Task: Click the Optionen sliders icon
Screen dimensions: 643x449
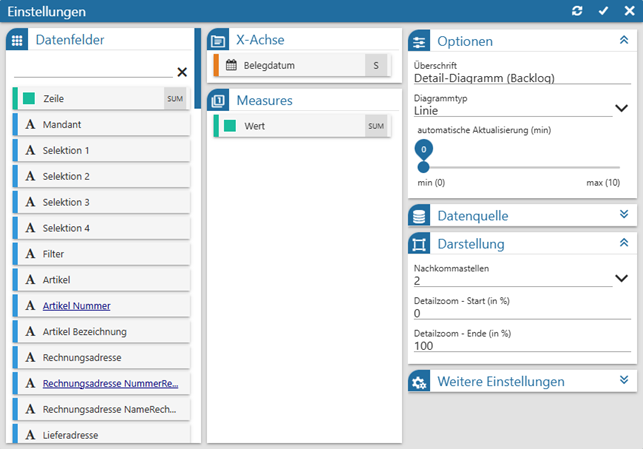Action: (420, 41)
